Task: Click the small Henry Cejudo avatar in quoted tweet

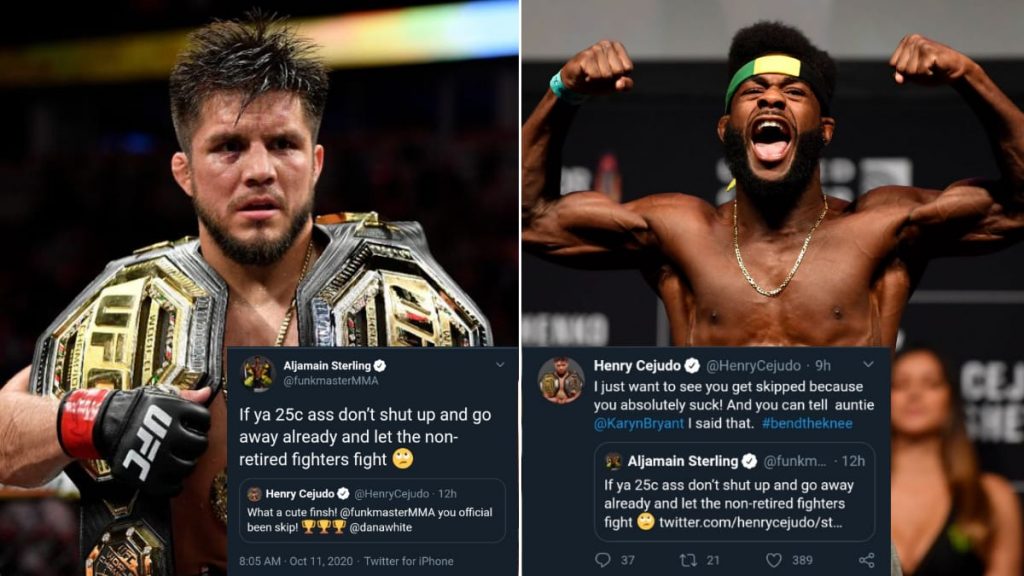Action: pos(254,494)
